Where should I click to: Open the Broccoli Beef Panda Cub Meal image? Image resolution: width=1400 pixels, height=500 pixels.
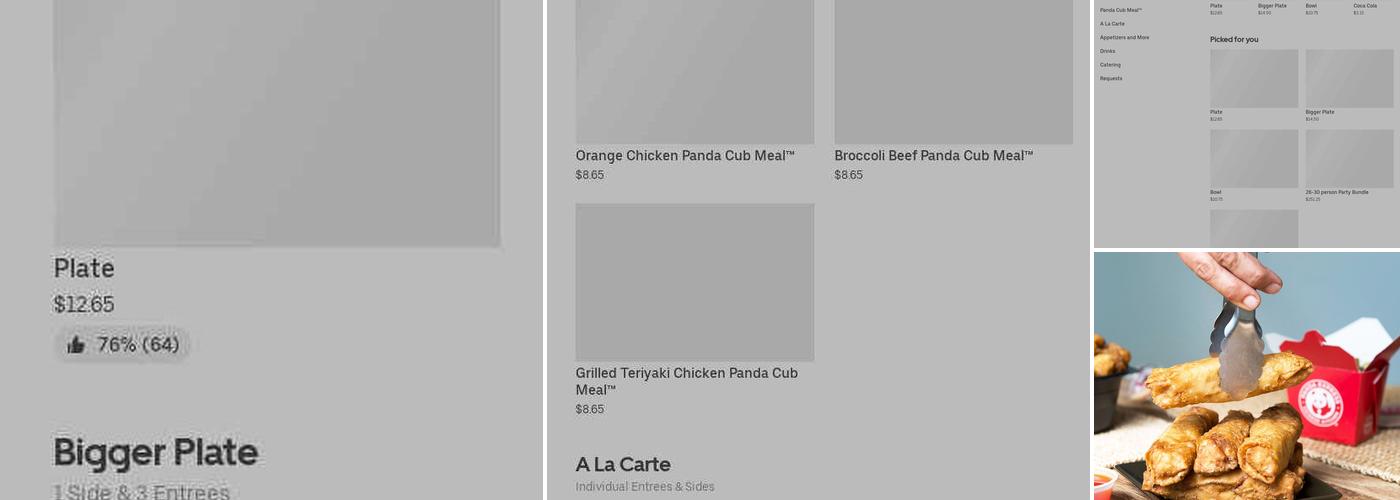[x=953, y=72]
